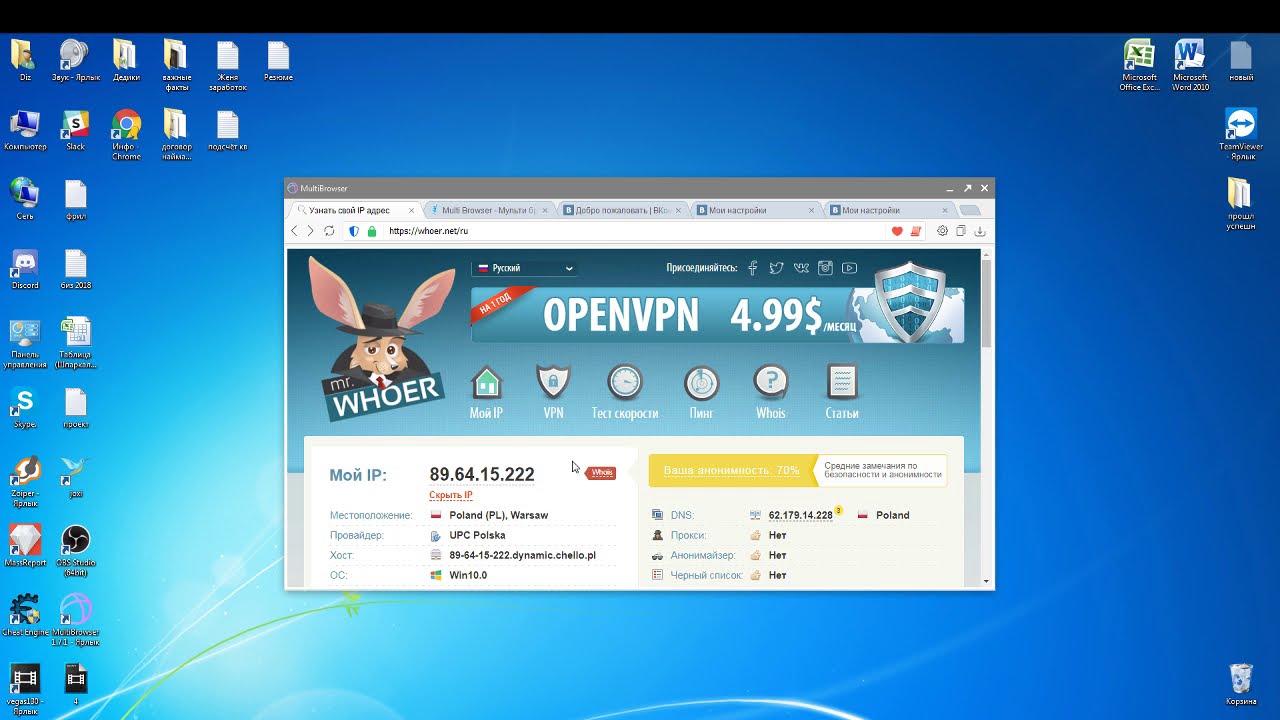Click host 89-64-15-222.dynamic.chello.pl text
Image resolution: width=1280 pixels, height=720 pixels.
tap(522, 555)
